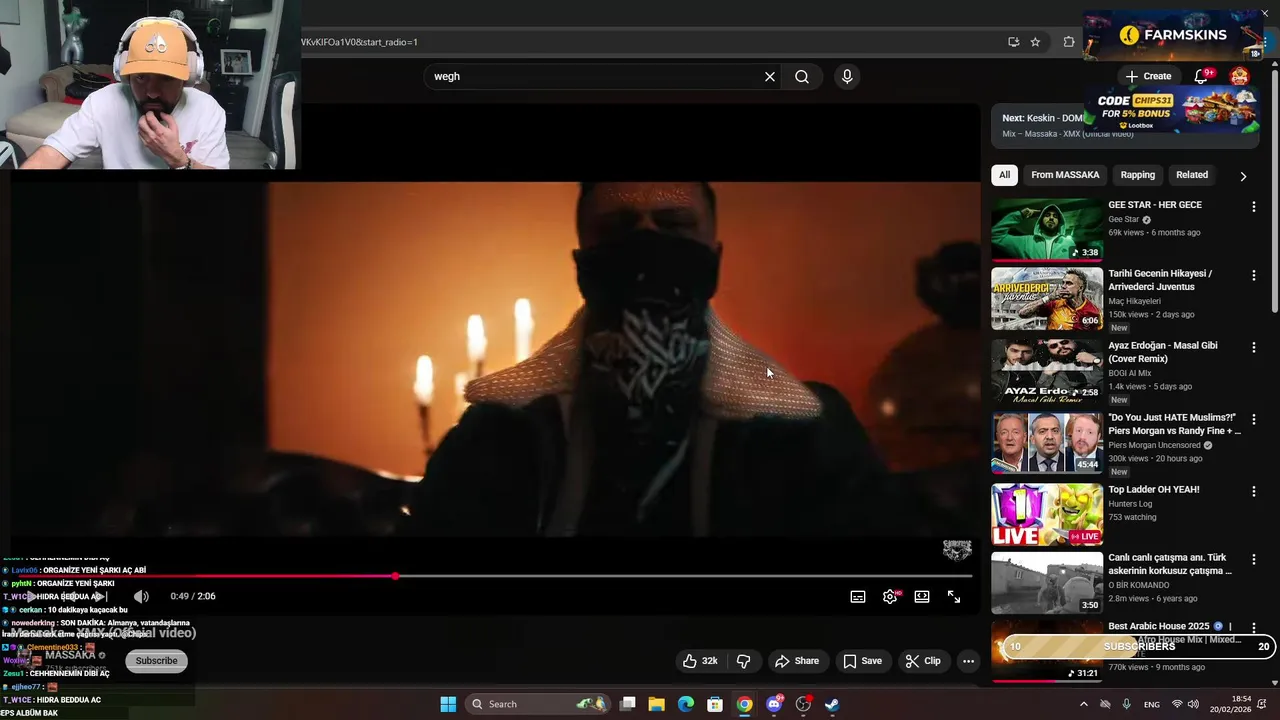The image size is (1280, 720).
Task: Click the YouTube search magnifier button
Action: (802, 76)
